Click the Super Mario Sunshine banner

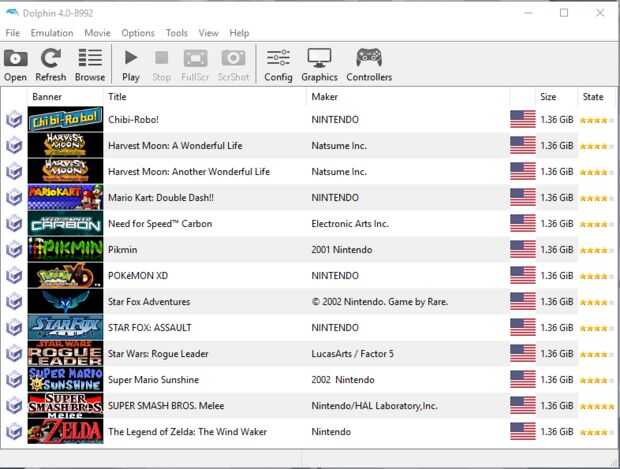pyautogui.click(x=66, y=379)
